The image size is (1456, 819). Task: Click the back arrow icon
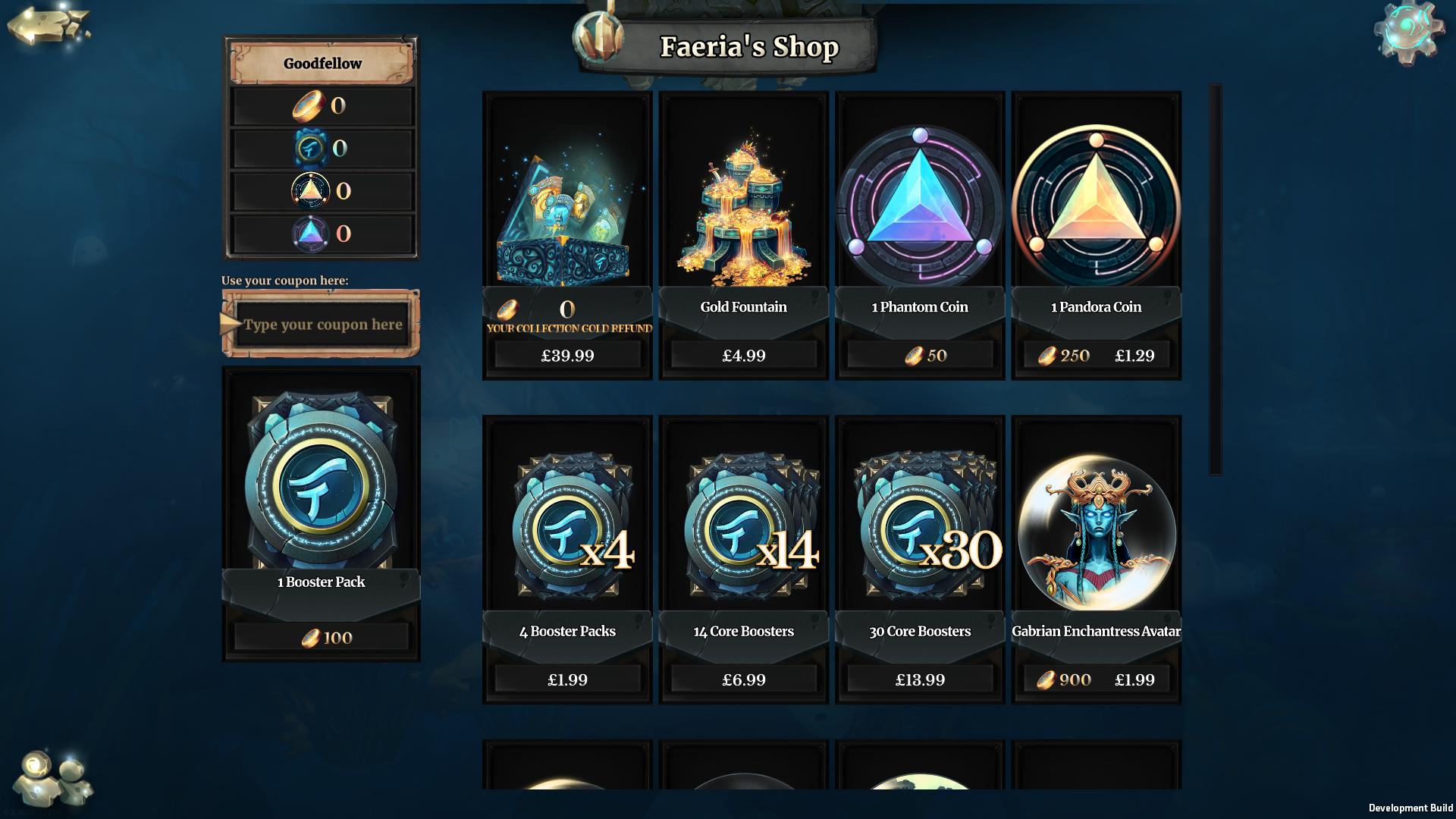point(47,27)
